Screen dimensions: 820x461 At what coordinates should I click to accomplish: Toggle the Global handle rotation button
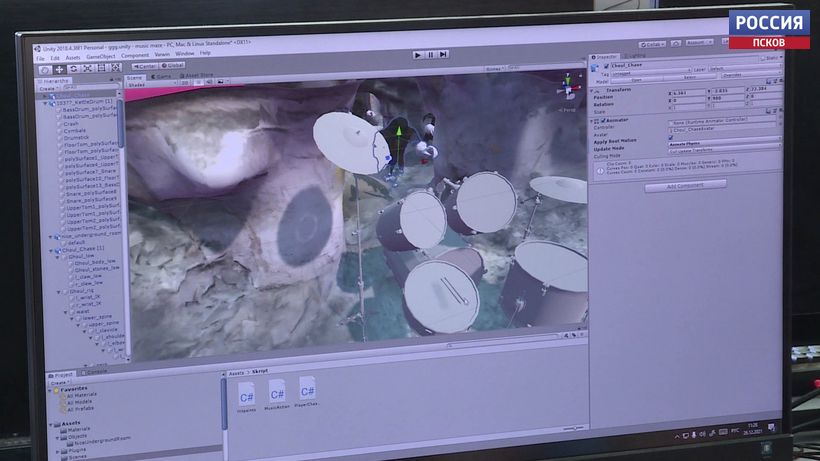(173, 65)
